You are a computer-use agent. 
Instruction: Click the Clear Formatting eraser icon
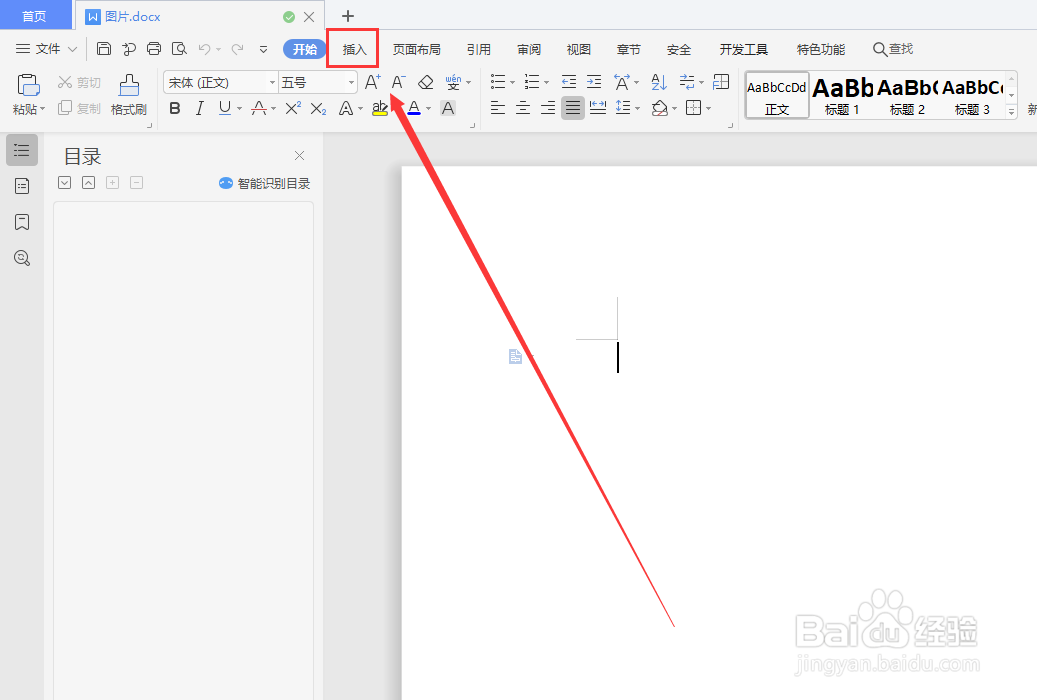426,82
